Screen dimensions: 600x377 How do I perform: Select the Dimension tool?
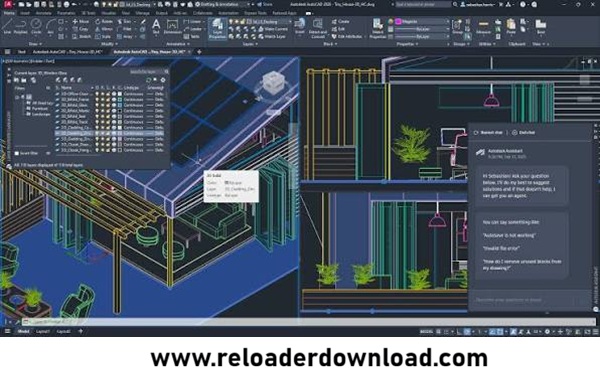pos(173,27)
